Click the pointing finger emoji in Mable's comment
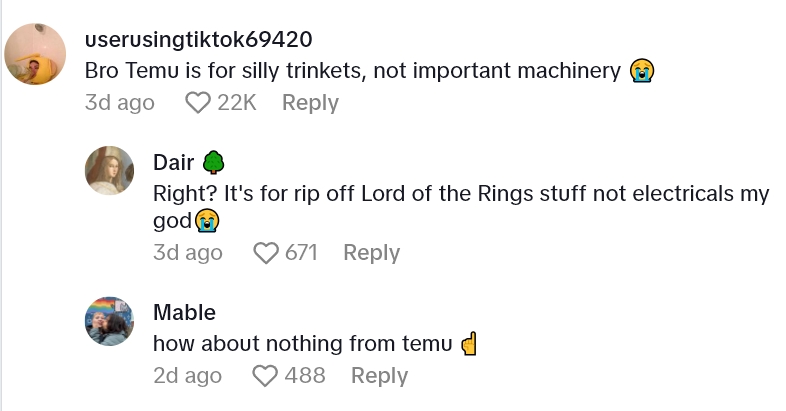 pos(469,344)
